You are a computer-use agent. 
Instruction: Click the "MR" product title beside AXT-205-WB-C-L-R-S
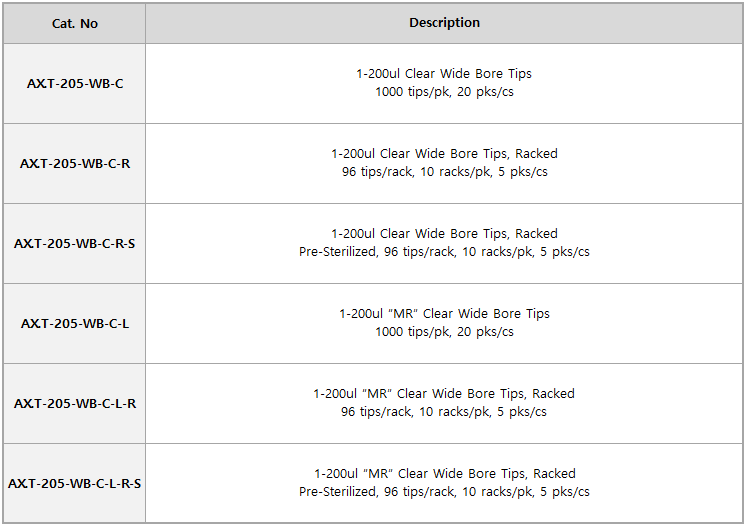coord(444,474)
